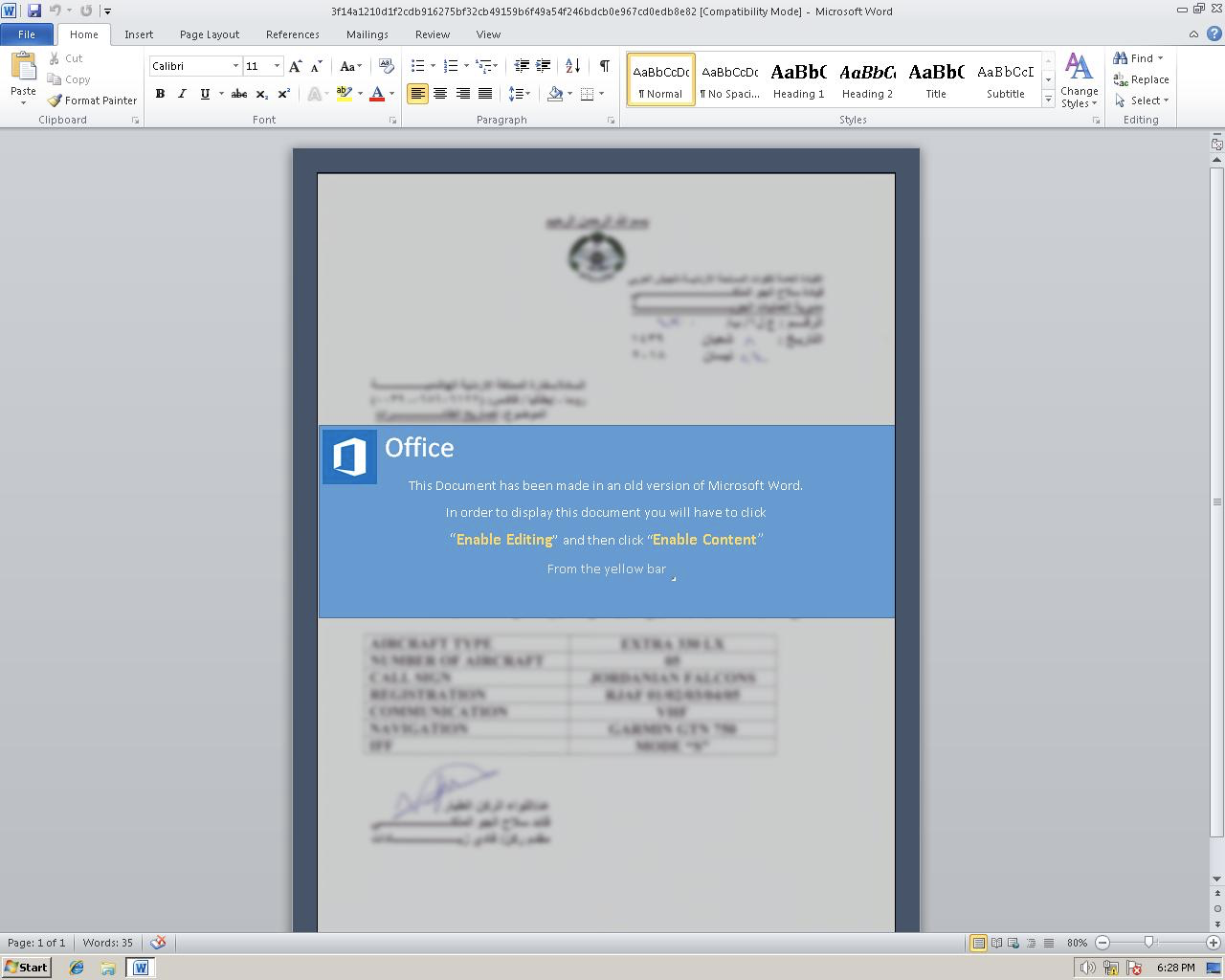Click the Save icon in quick access toolbar

(x=34, y=11)
